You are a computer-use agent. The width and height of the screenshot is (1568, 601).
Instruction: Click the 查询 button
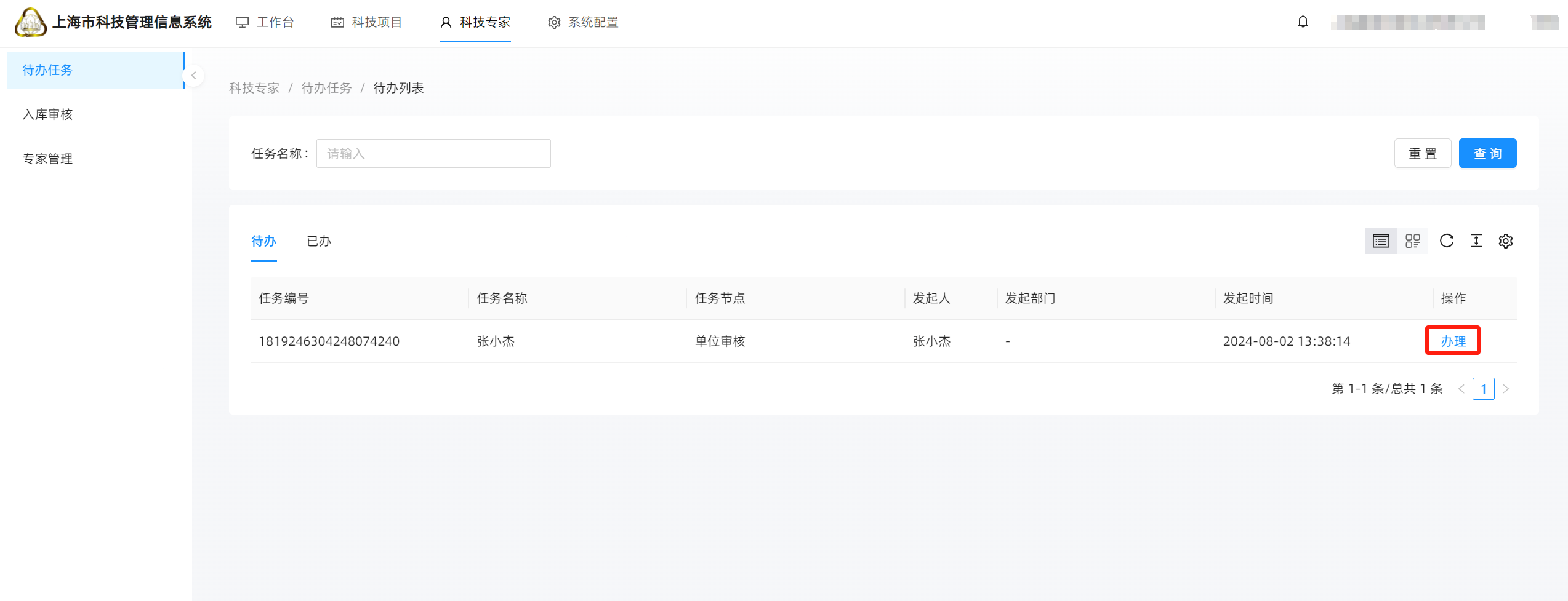point(1487,154)
